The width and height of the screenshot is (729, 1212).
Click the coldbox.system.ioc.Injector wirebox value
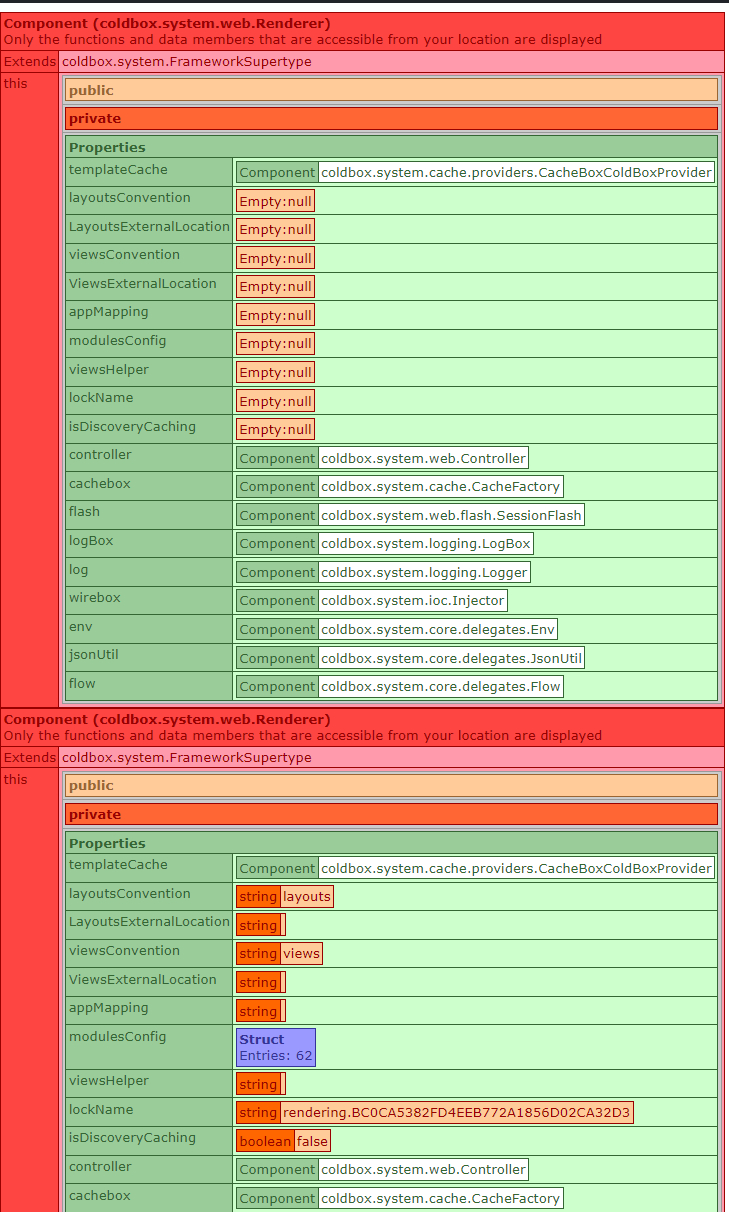click(412, 601)
